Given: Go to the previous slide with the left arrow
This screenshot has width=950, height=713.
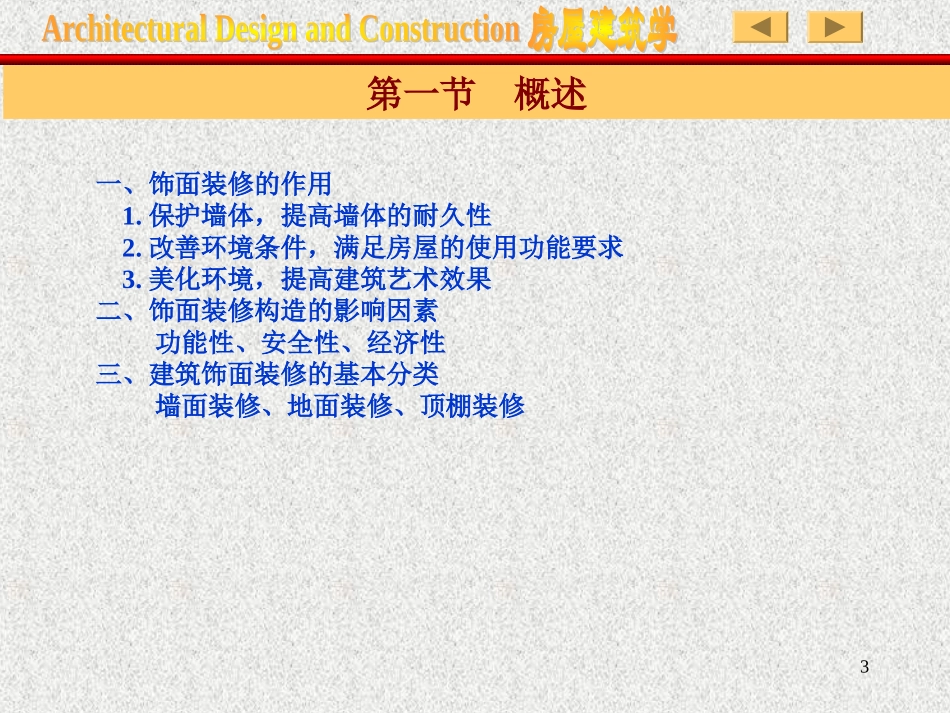Looking at the screenshot, I should [x=760, y=27].
